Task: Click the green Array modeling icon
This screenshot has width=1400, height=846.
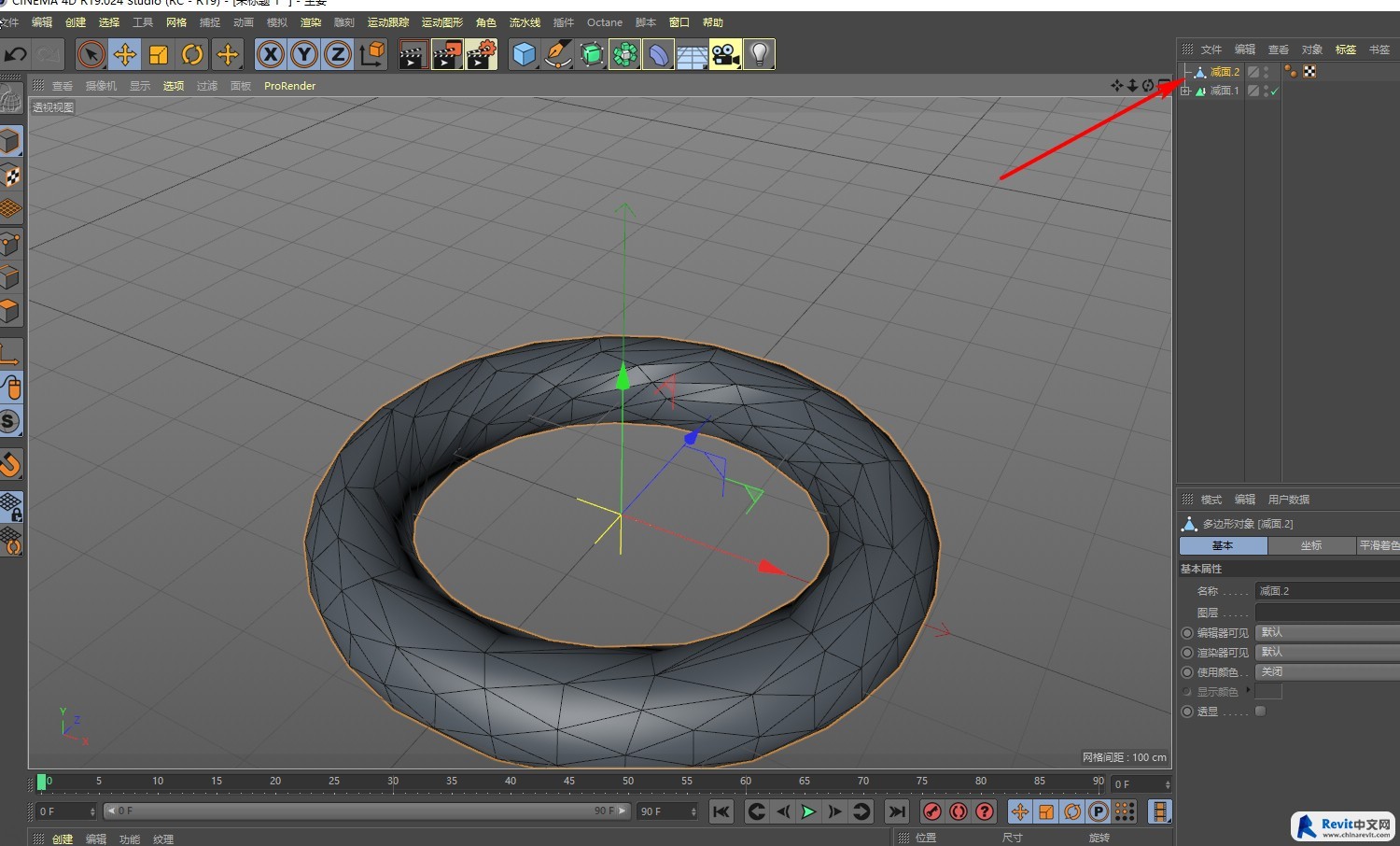Action: click(x=625, y=55)
